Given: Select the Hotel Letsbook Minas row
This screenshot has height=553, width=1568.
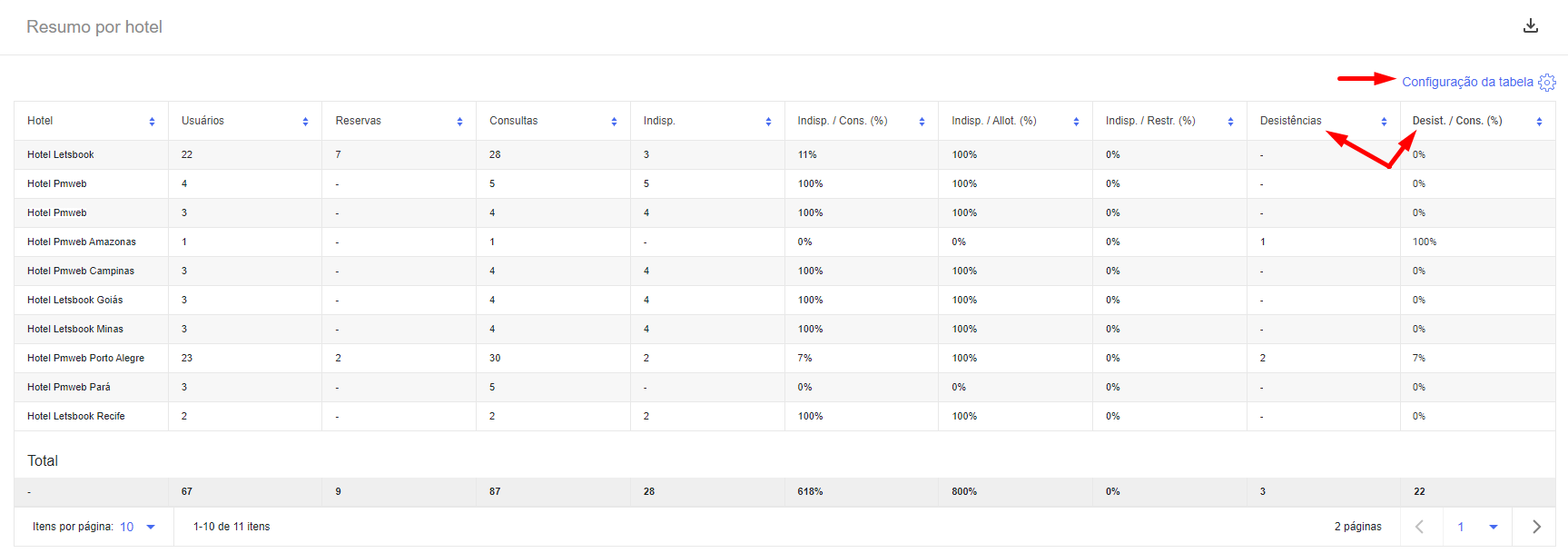Looking at the screenshot, I should coord(784,329).
